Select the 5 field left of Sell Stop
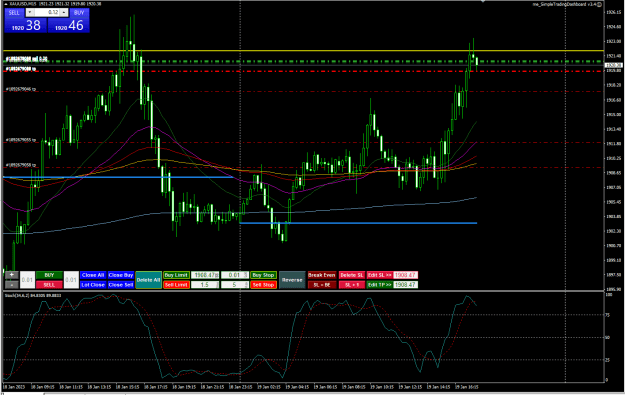 coord(235,285)
